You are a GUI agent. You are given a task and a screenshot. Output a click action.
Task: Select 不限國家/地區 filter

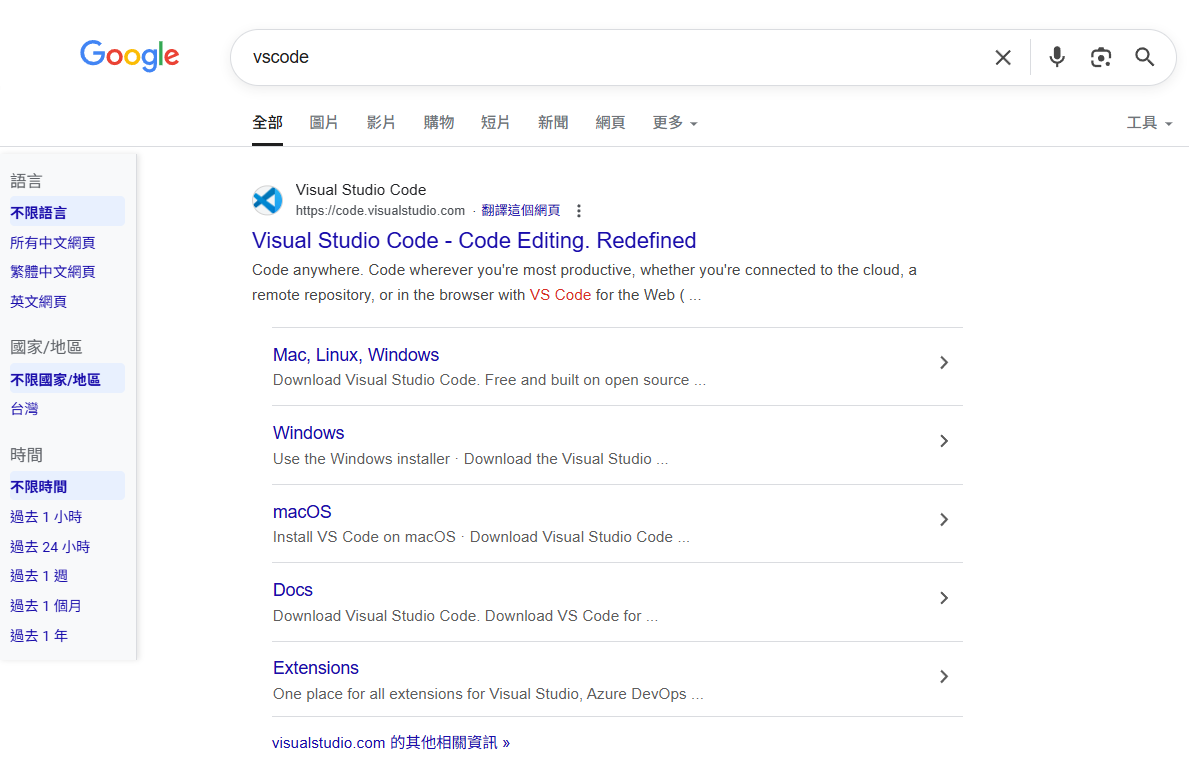[67, 380]
